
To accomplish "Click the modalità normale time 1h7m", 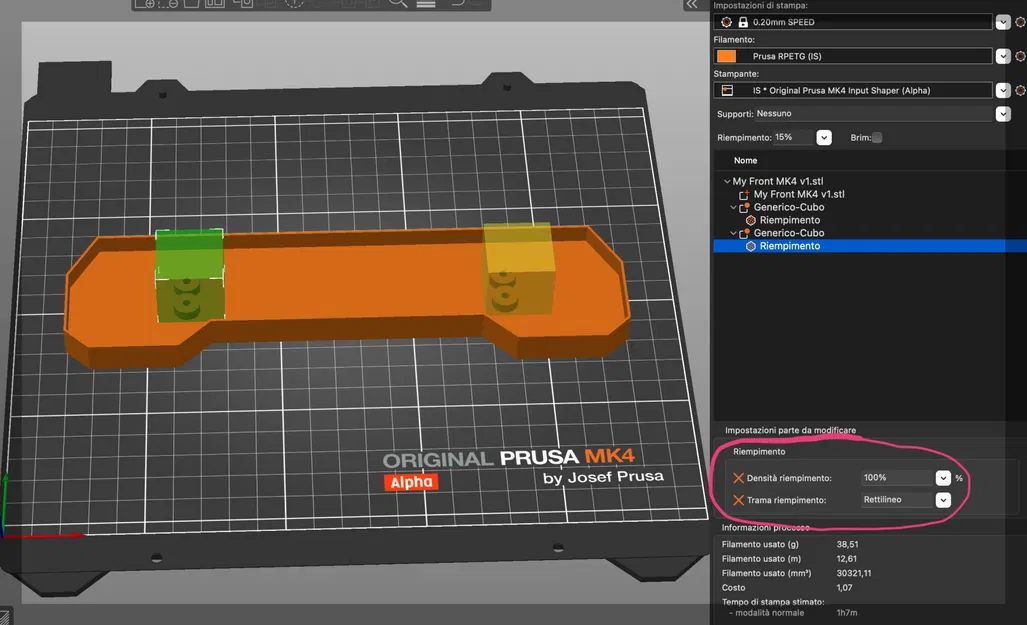I will [x=846, y=613].
